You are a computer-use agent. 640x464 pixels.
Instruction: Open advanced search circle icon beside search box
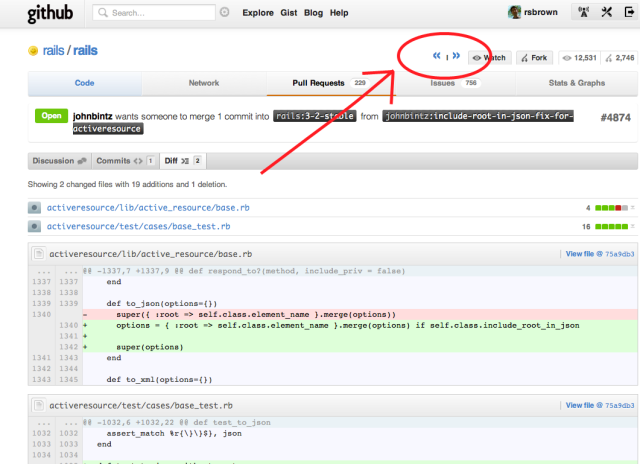click(x=224, y=12)
